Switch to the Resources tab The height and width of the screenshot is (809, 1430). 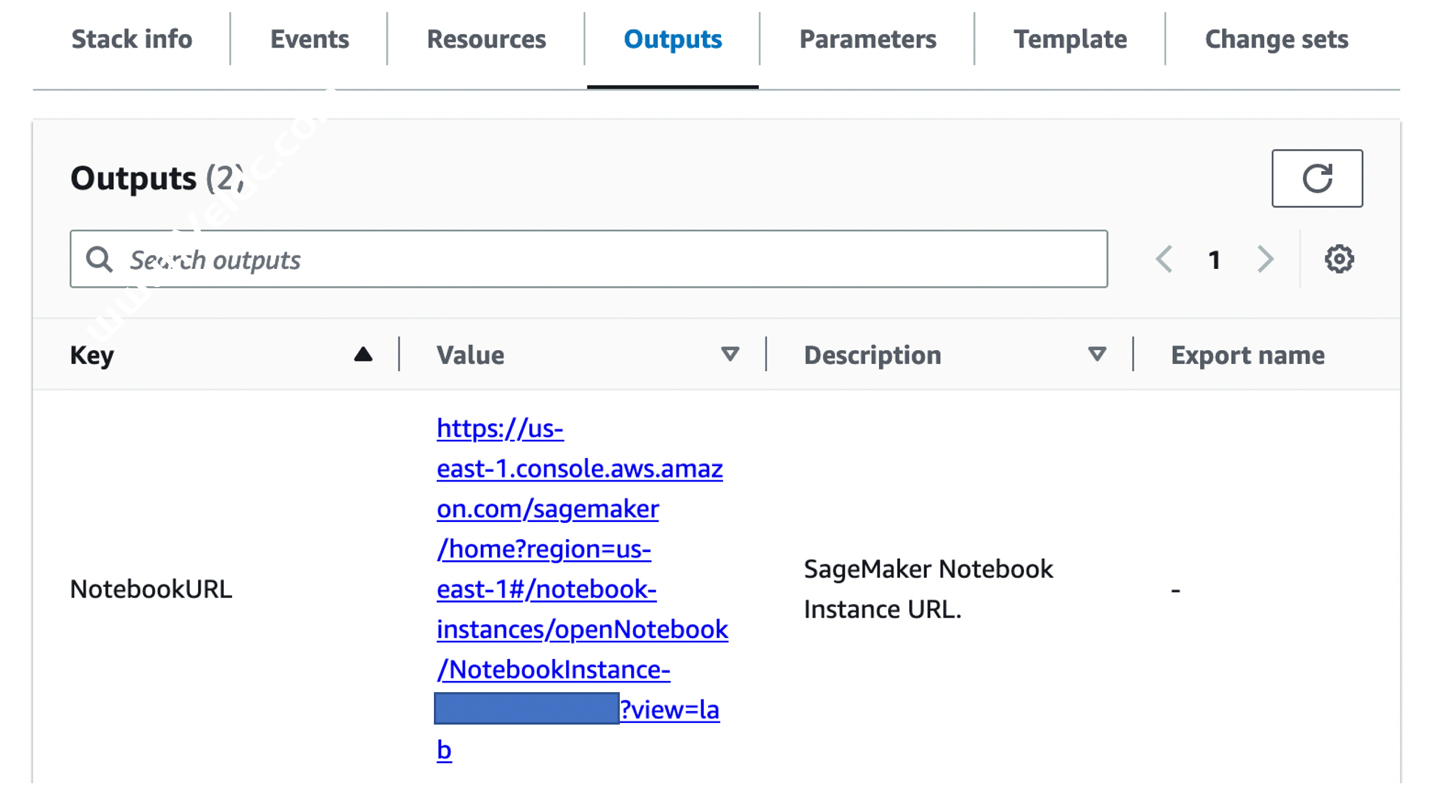tap(486, 39)
